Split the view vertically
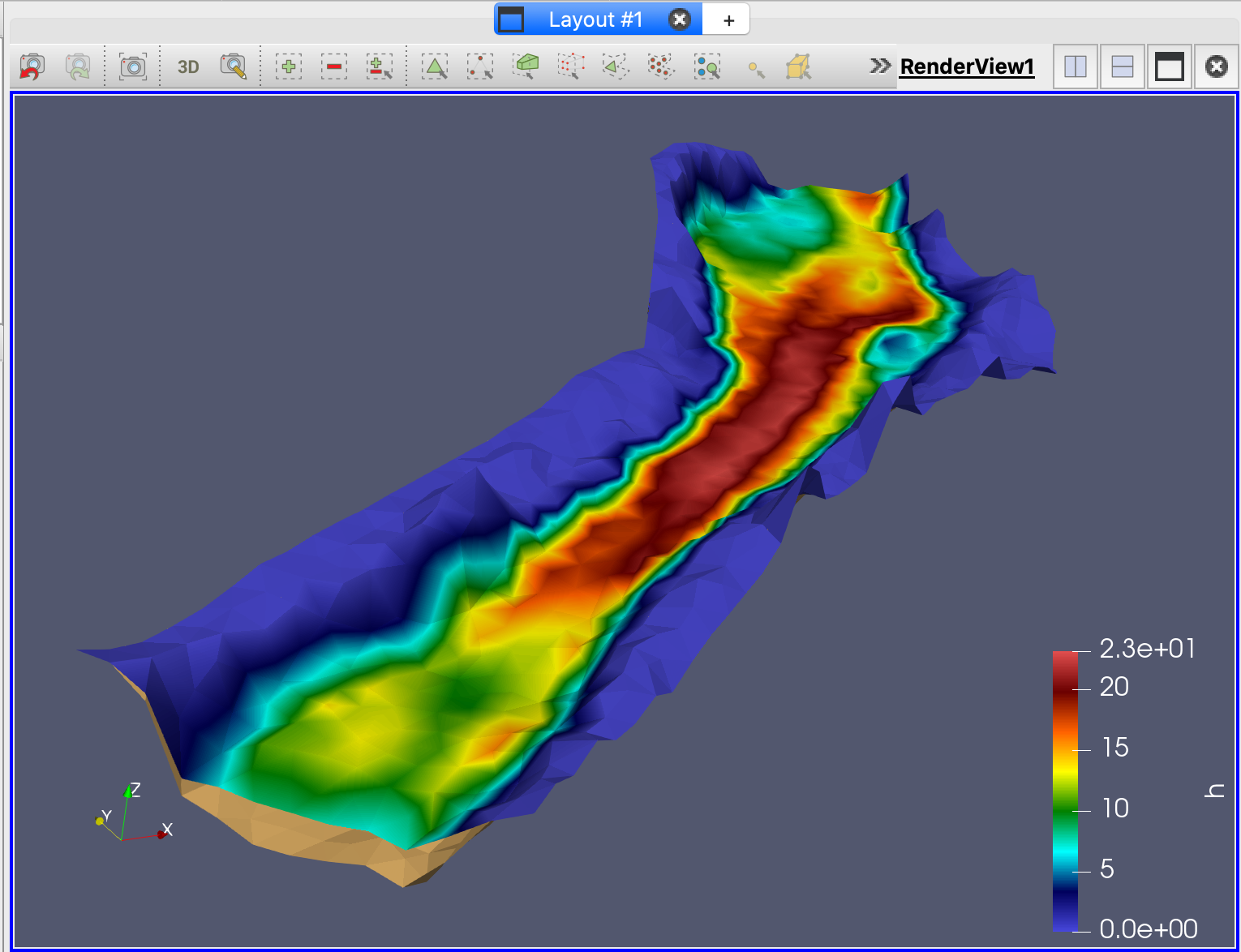1241x952 pixels. 1123,66
